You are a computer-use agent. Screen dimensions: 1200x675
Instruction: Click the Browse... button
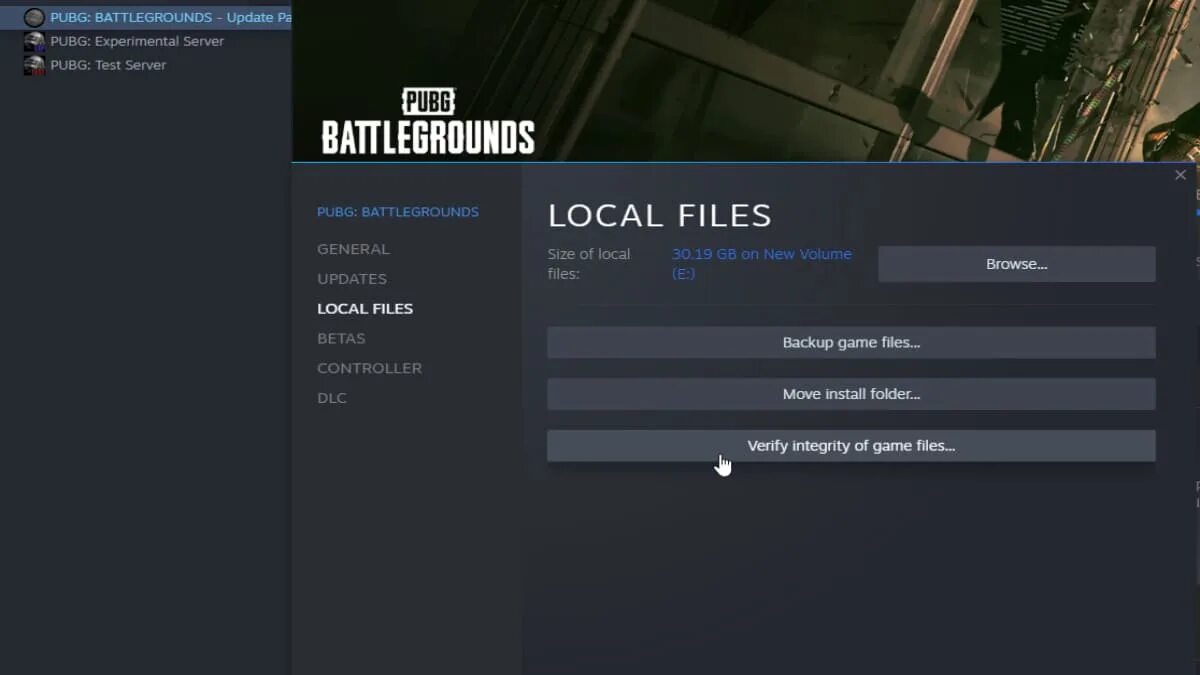1017,264
